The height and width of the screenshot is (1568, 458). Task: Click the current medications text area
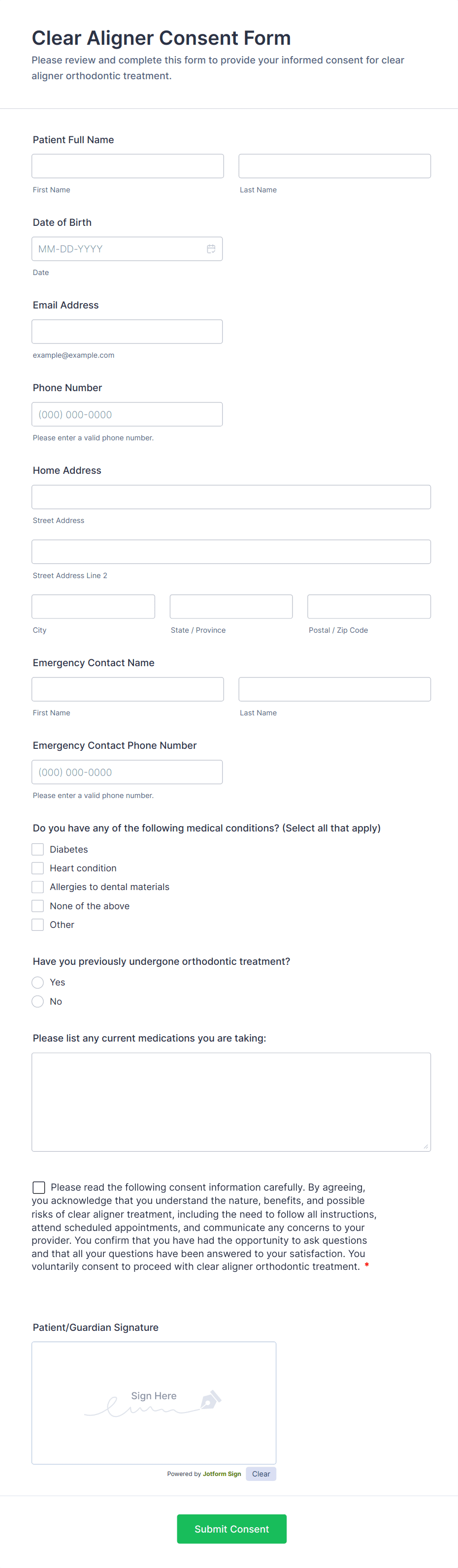coord(231,1102)
